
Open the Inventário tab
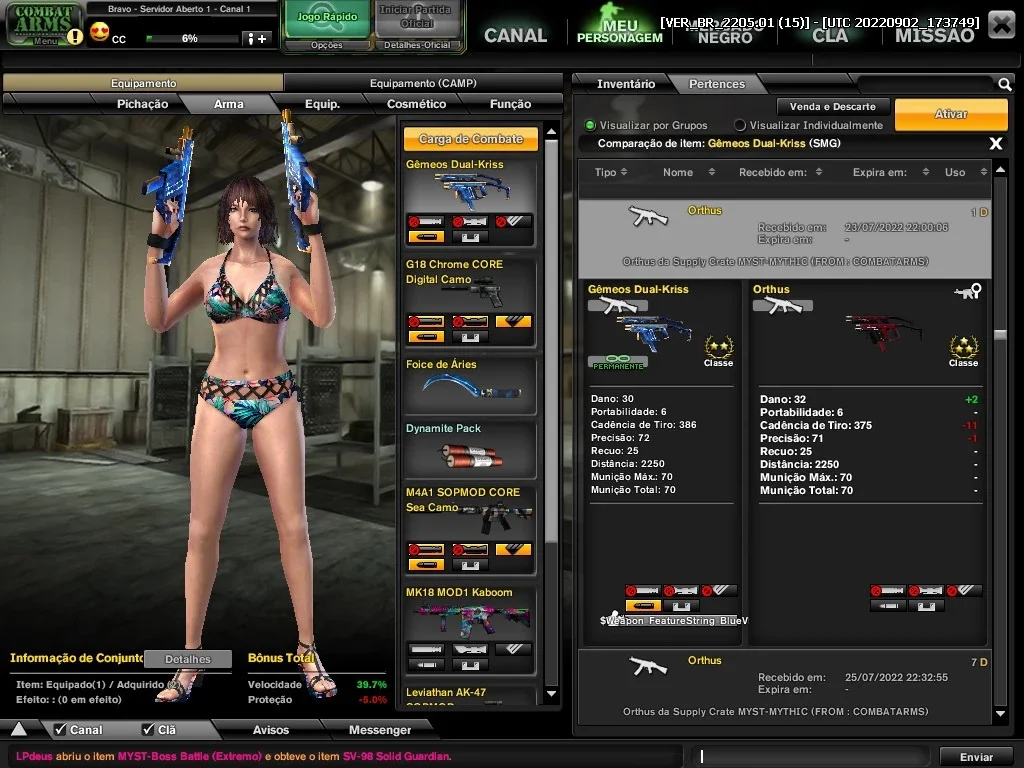(626, 84)
